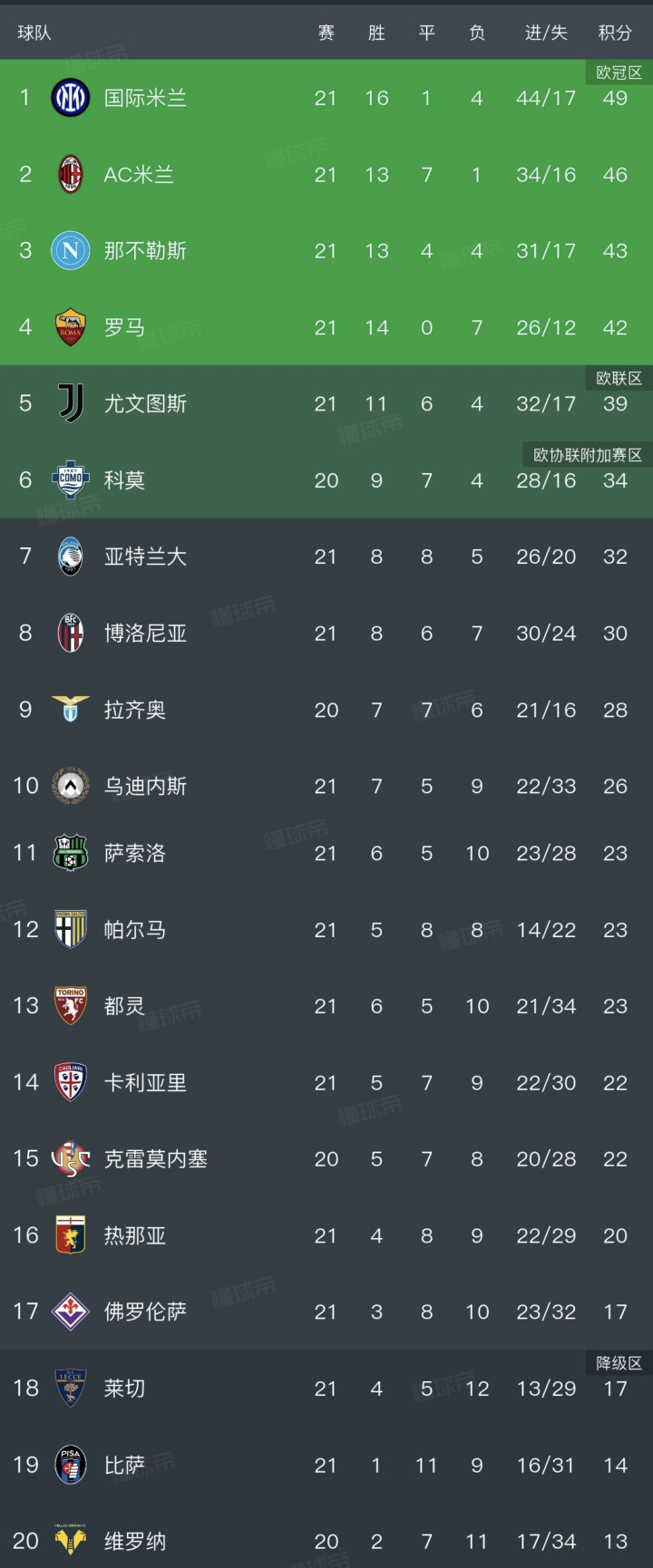Open the Napoli logo with letter N
653x1568 pixels.
71,251
